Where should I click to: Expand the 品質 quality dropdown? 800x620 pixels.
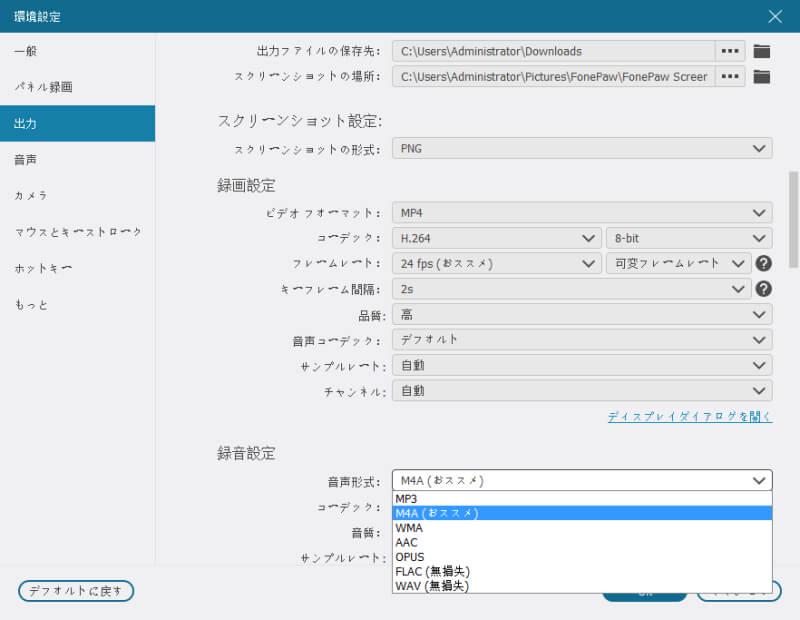582,315
